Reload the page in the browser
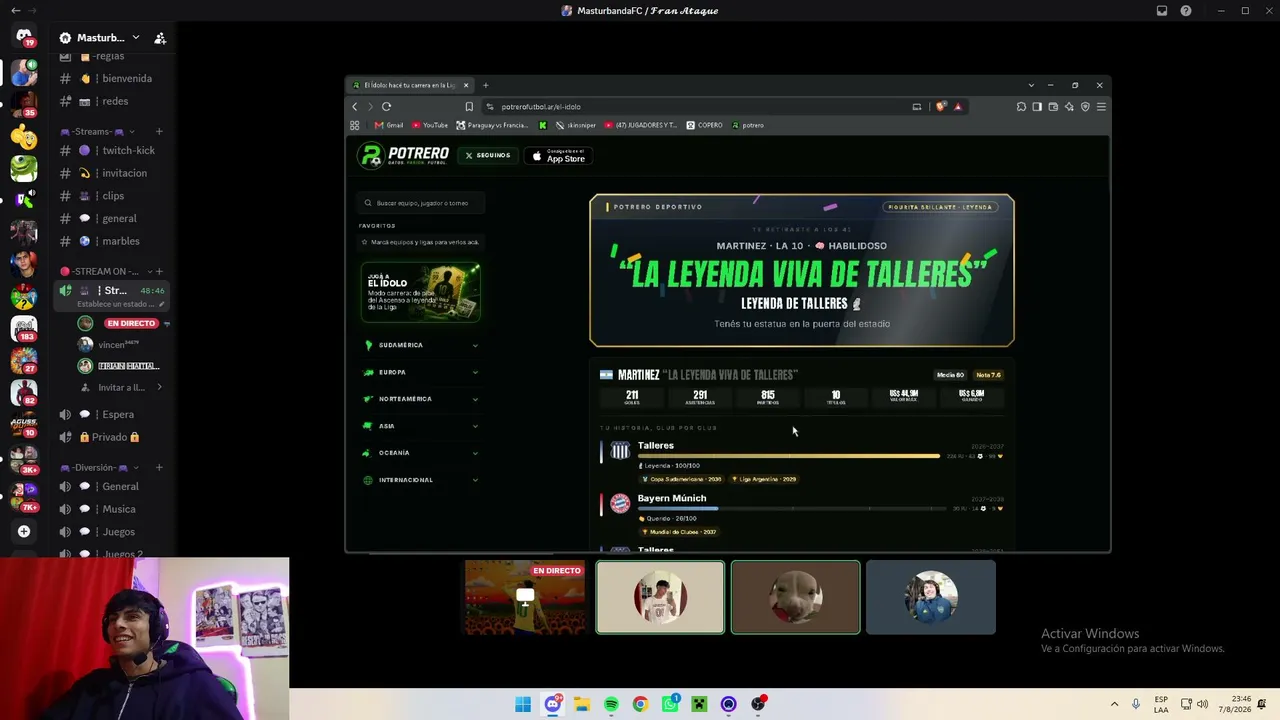 (x=386, y=106)
